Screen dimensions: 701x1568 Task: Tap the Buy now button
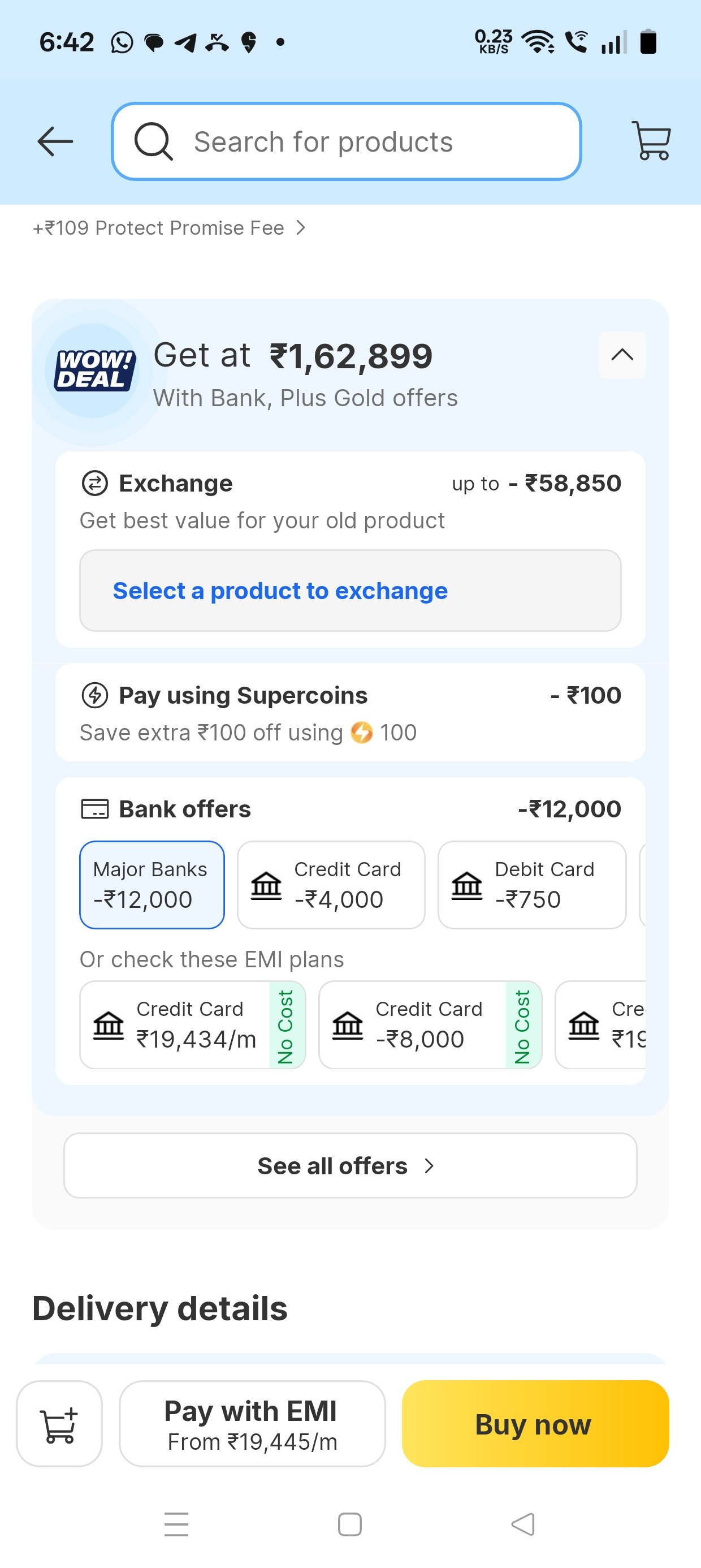tap(535, 1424)
